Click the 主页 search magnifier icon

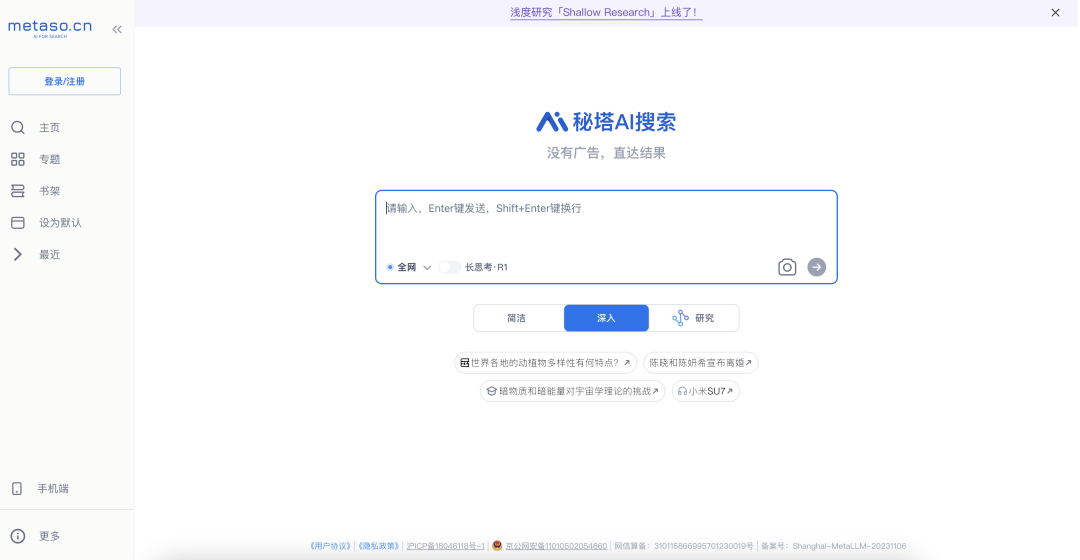pyautogui.click(x=18, y=127)
